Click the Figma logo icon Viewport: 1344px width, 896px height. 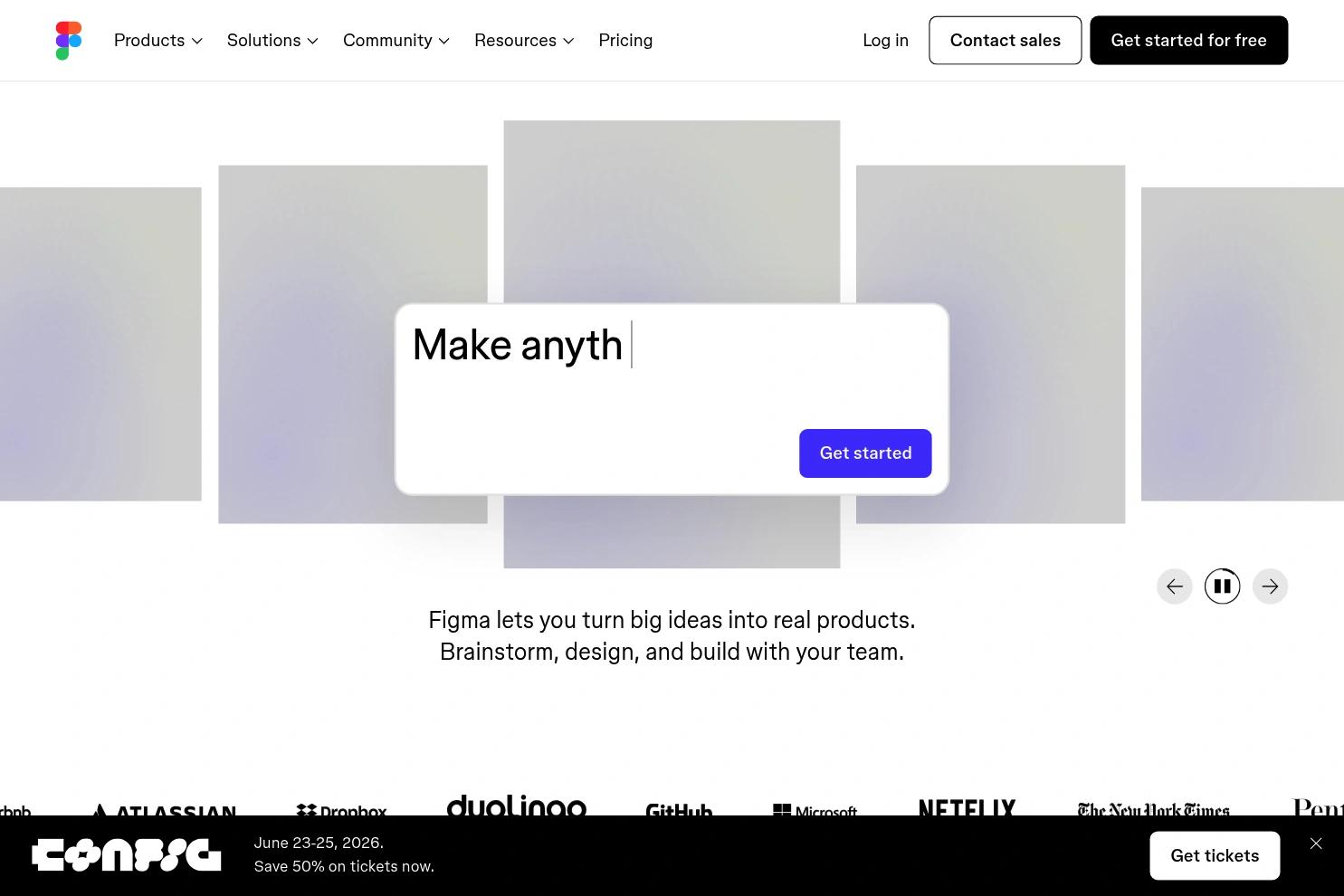69,41
